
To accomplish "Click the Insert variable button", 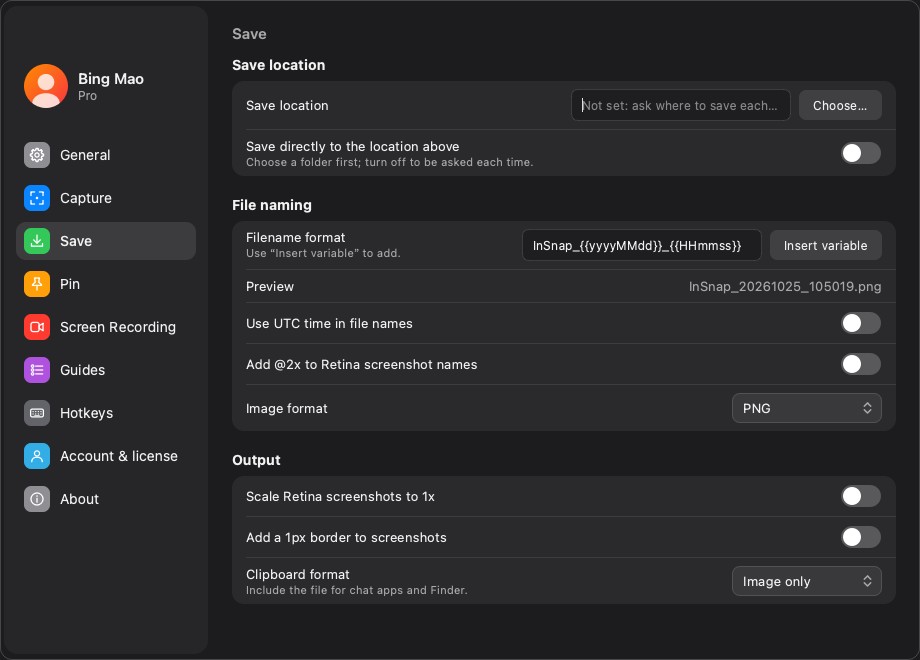I will pyautogui.click(x=826, y=246).
